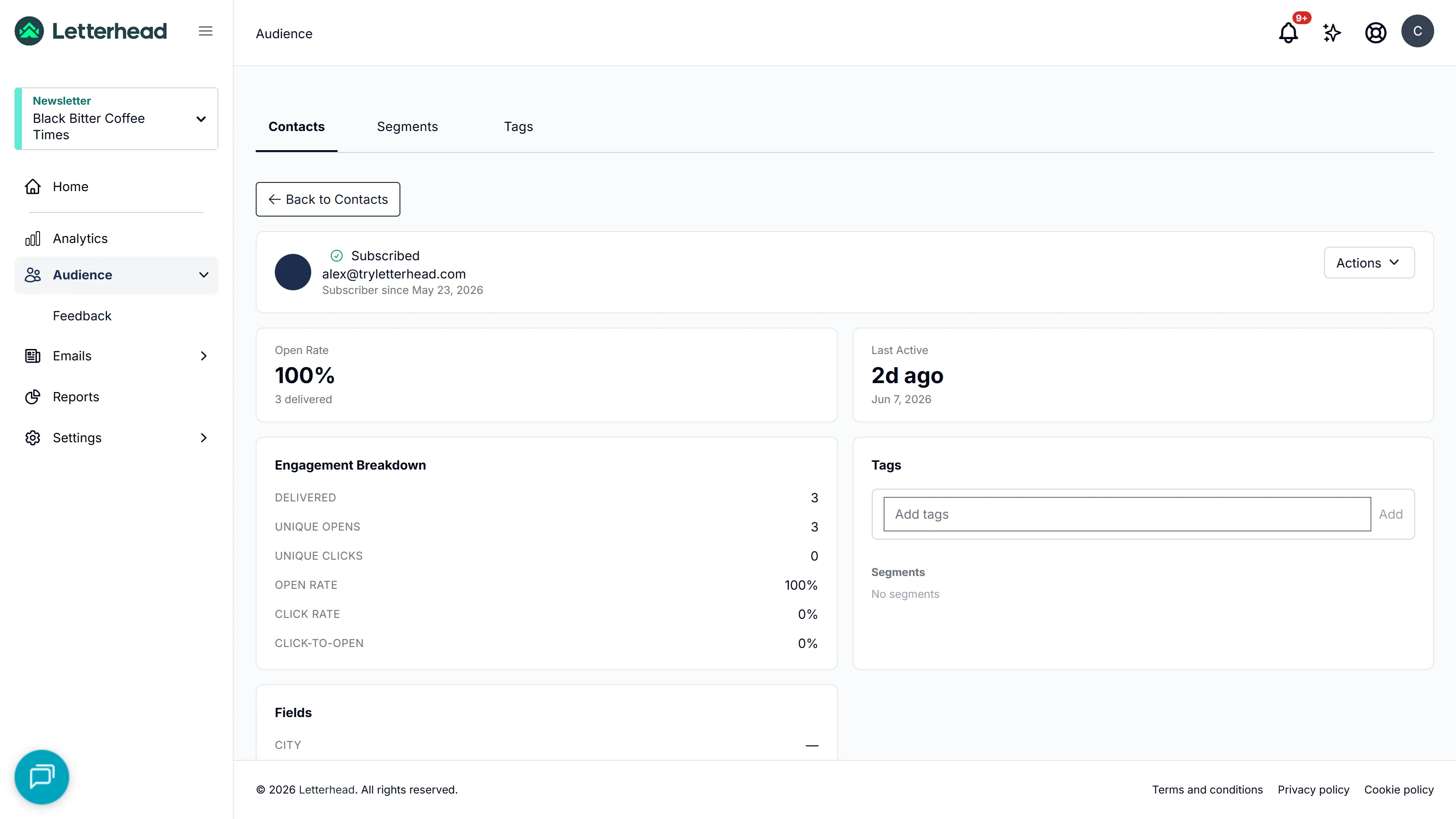Screen dimensions: 1456x819
Task: Open Feedback under Audience
Action: pyautogui.click(x=82, y=316)
